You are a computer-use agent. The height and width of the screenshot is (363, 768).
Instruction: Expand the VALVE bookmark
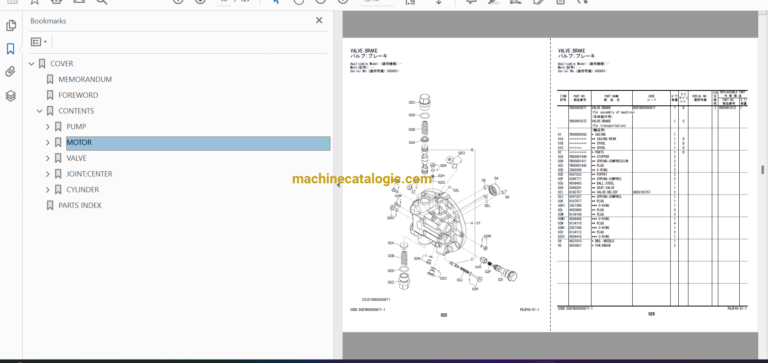(x=48, y=158)
